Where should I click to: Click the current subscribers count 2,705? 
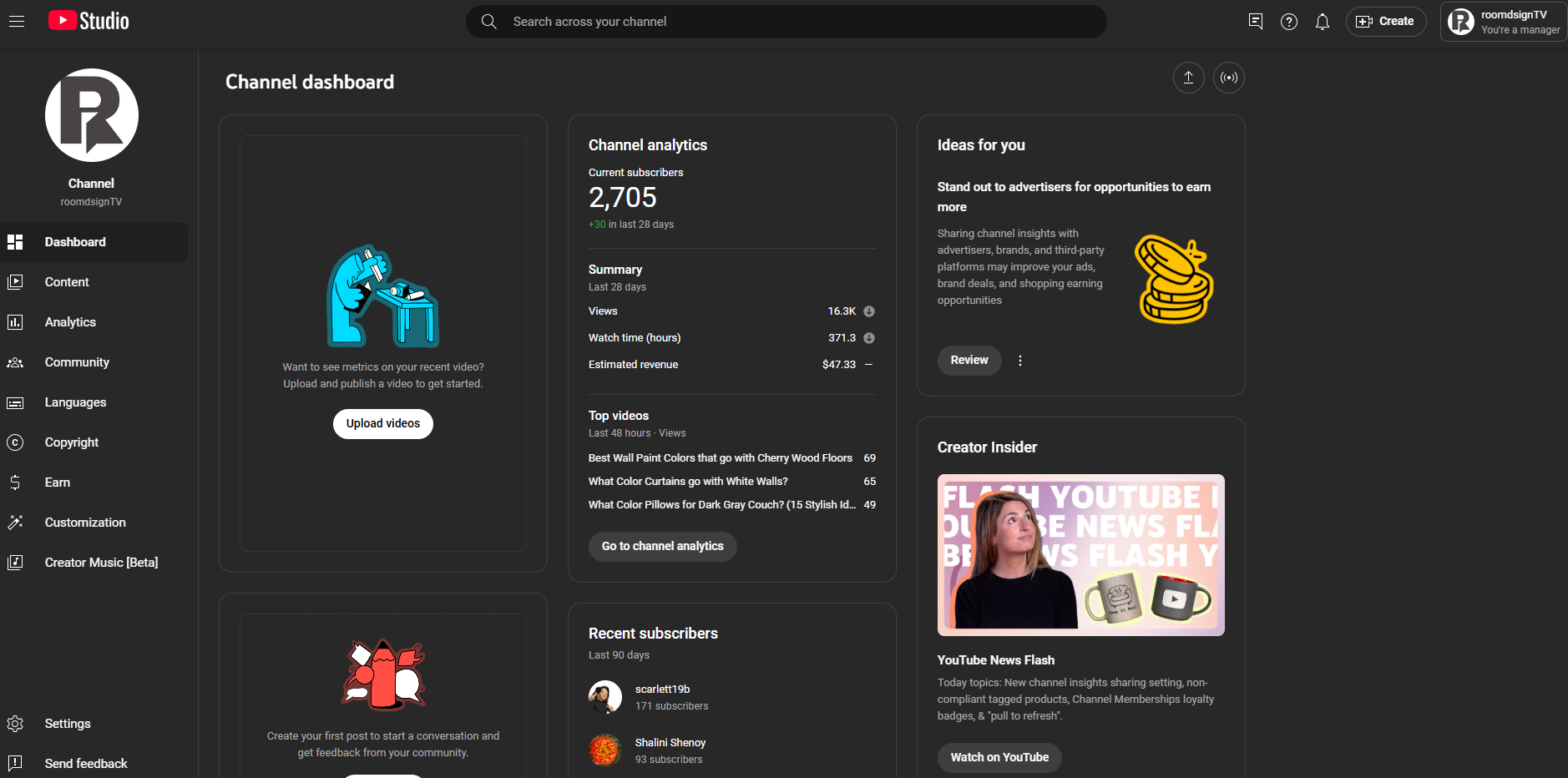pyautogui.click(x=623, y=198)
